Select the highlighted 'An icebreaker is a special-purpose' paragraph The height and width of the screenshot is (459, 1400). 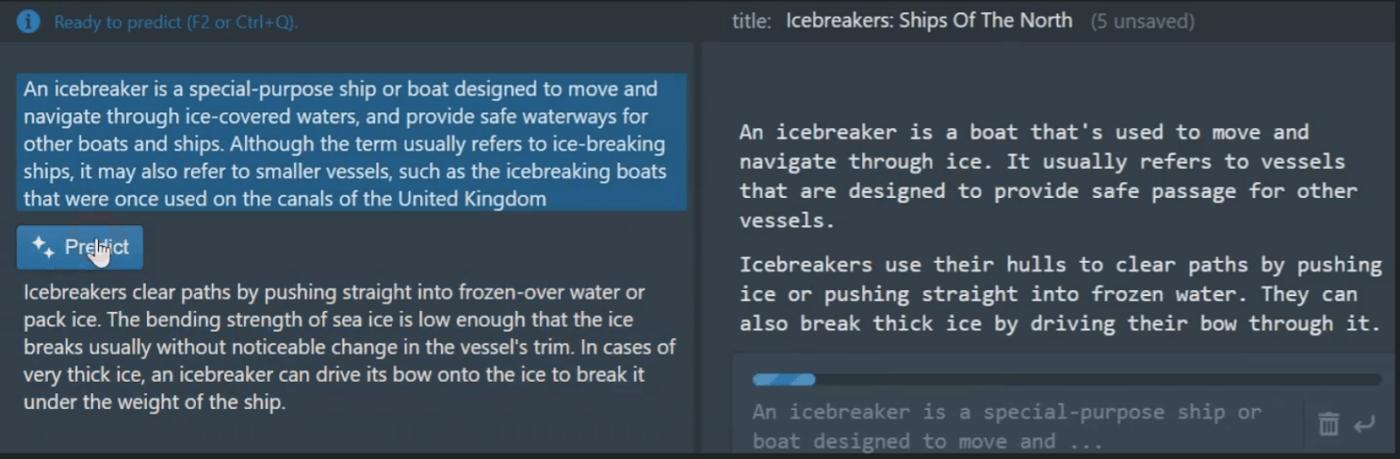(351, 142)
